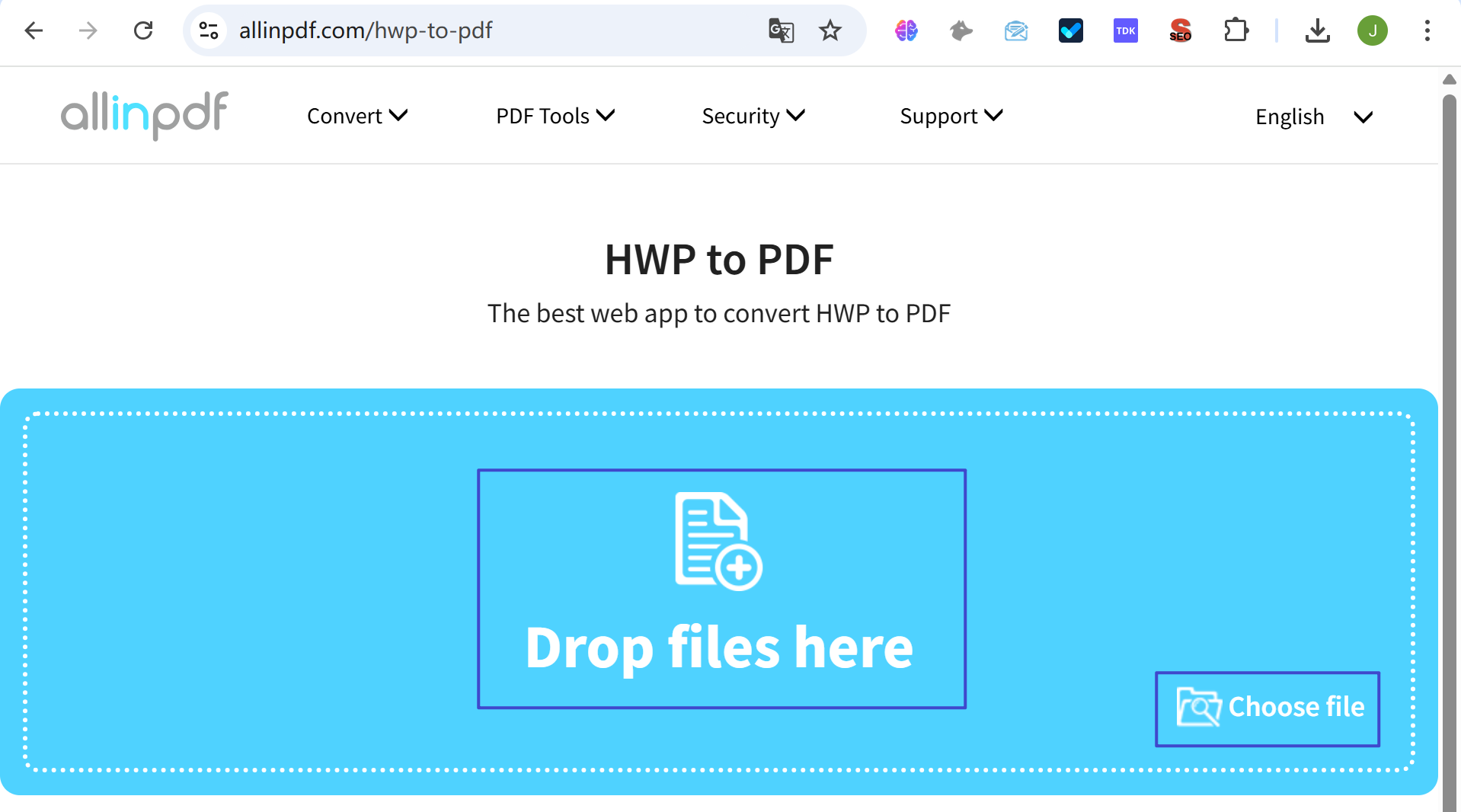Open the Support menu
The width and height of the screenshot is (1461, 812).
pos(950,116)
